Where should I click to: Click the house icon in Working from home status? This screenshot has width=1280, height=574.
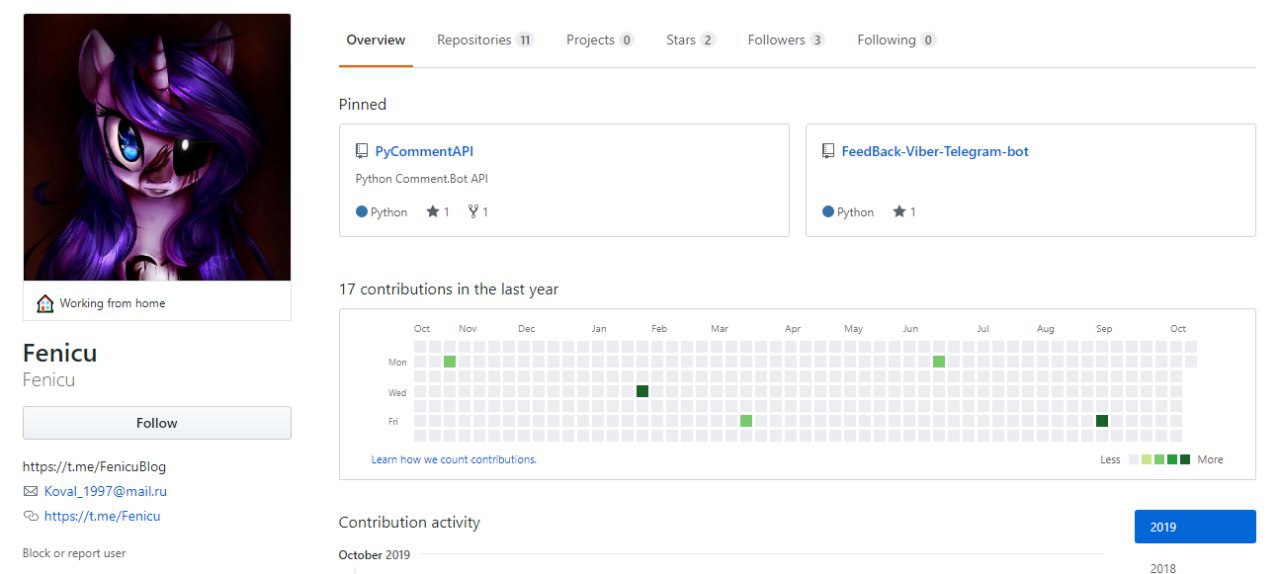click(45, 303)
